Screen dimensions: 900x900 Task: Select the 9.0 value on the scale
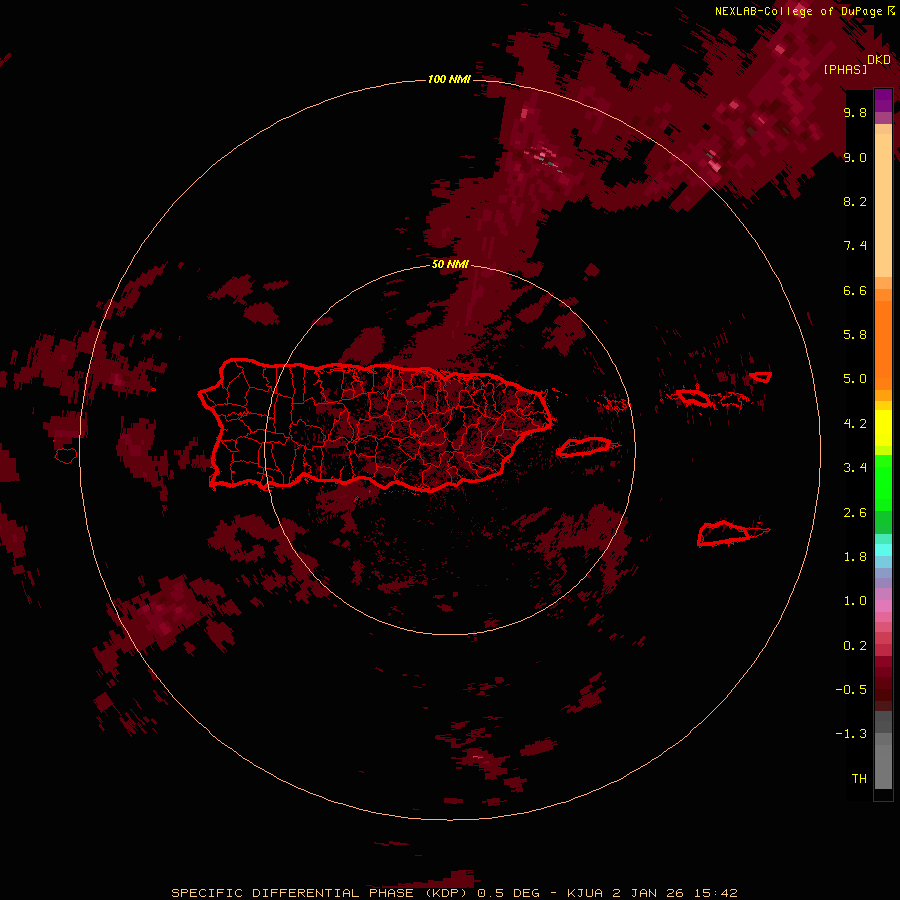click(x=855, y=158)
